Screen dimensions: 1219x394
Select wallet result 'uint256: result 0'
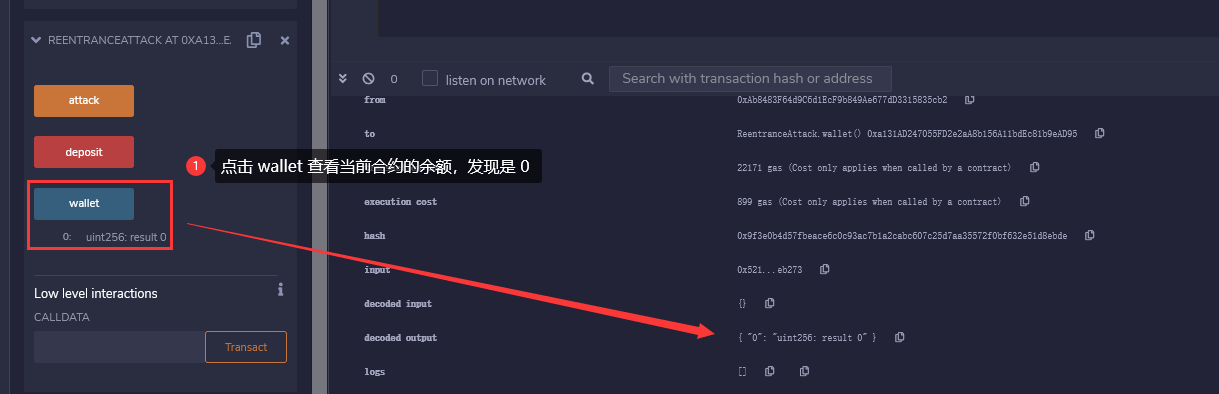126,237
